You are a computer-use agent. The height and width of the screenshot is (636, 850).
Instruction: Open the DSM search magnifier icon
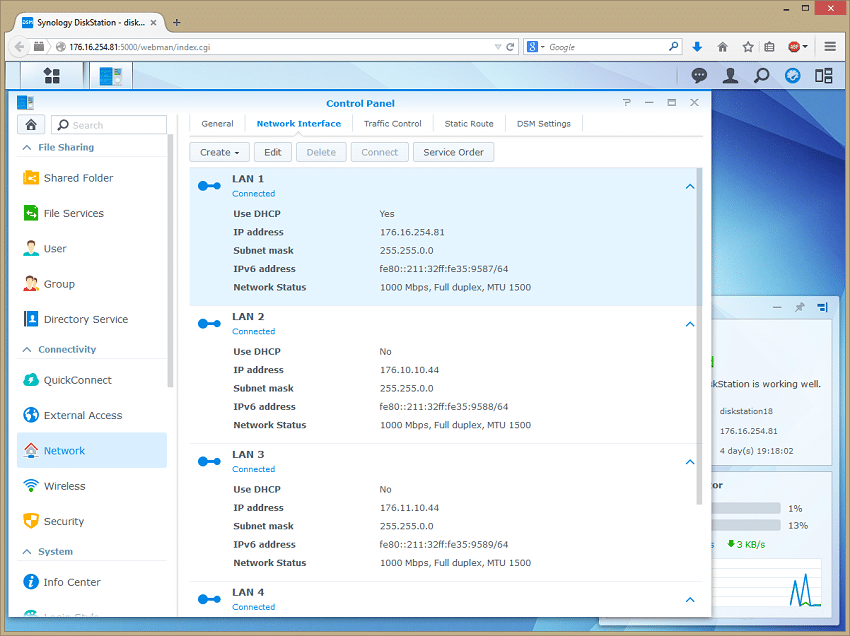[x=761, y=75]
